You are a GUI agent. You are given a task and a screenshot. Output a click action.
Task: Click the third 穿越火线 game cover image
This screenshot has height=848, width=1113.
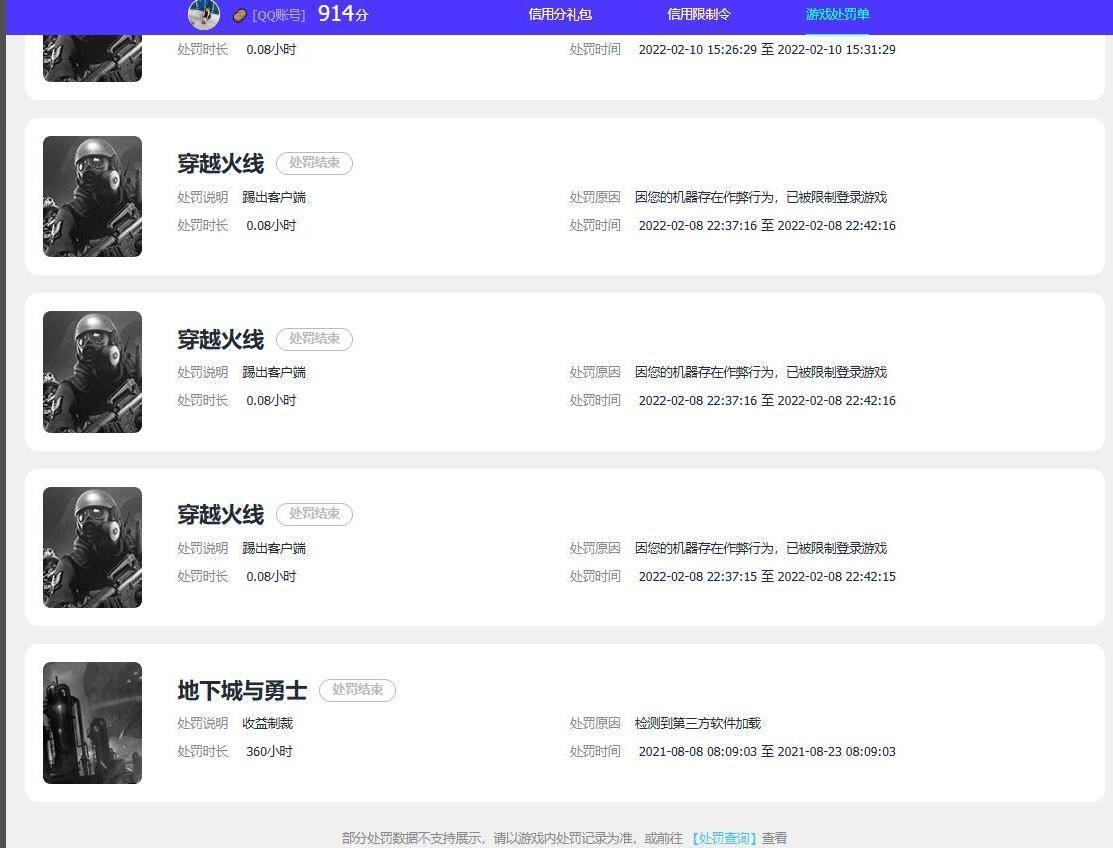coord(92,547)
